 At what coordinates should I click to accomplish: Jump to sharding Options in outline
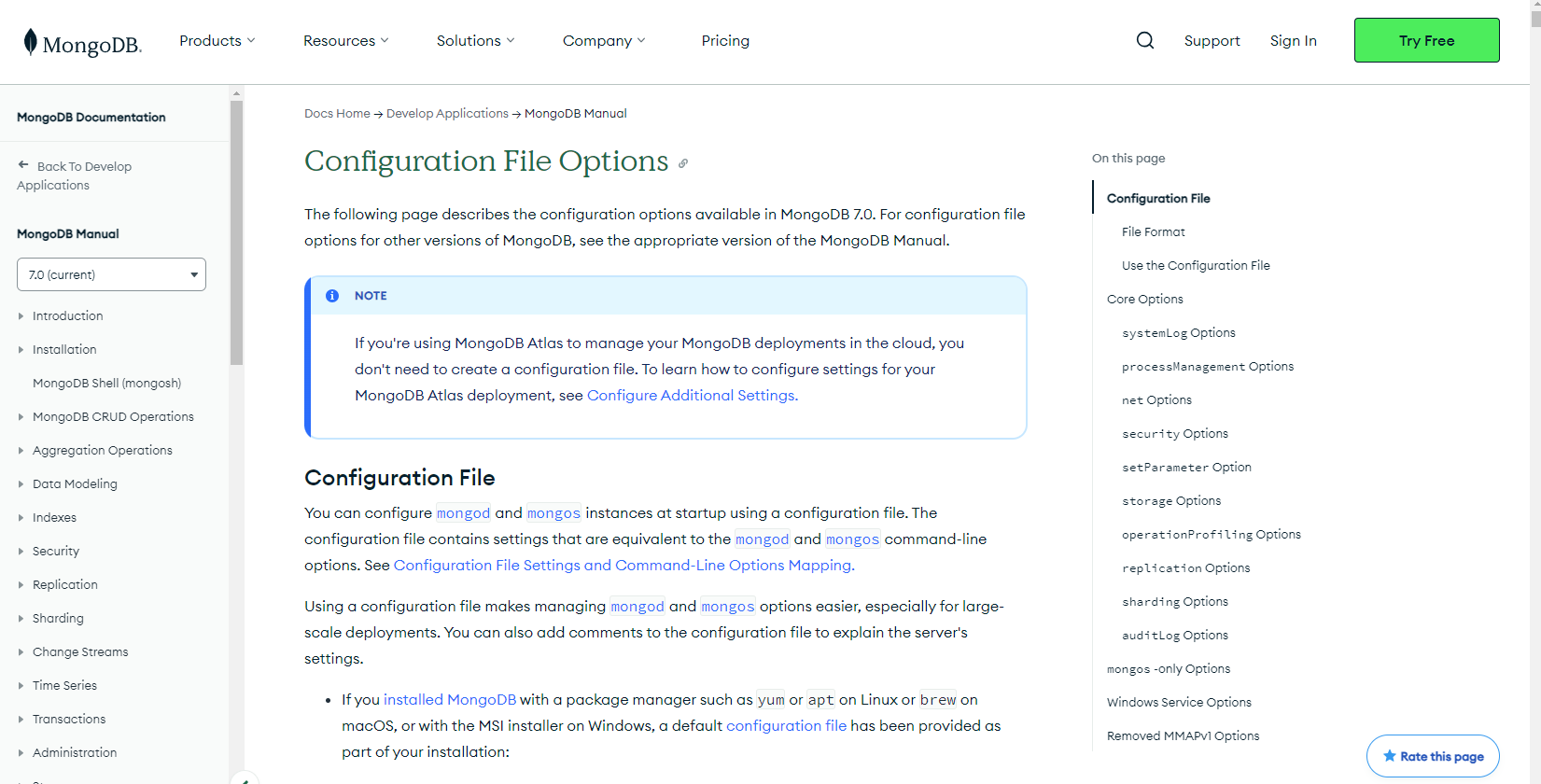tap(1175, 602)
